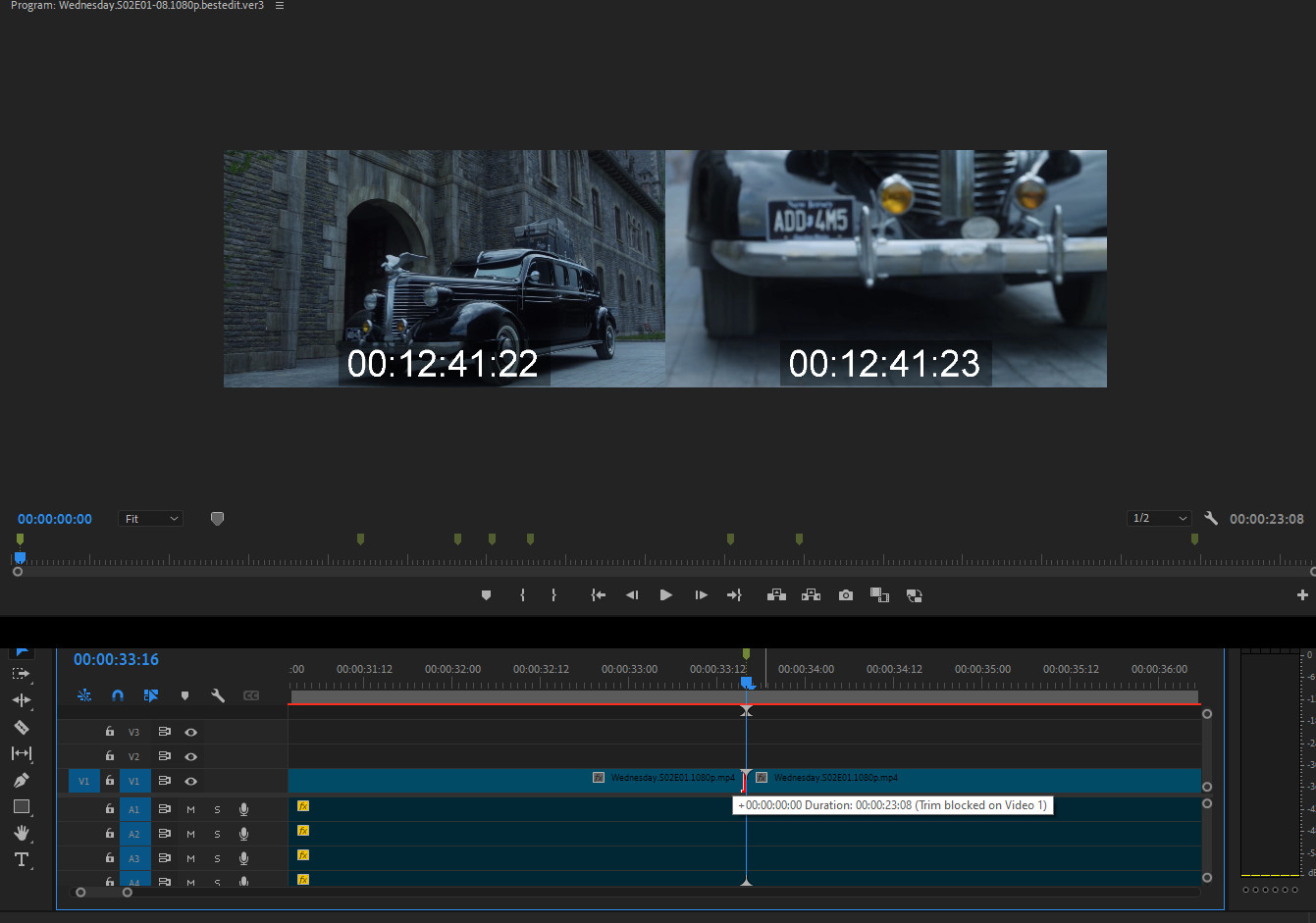Toggle Snap in Timeline magnet

tap(118, 695)
